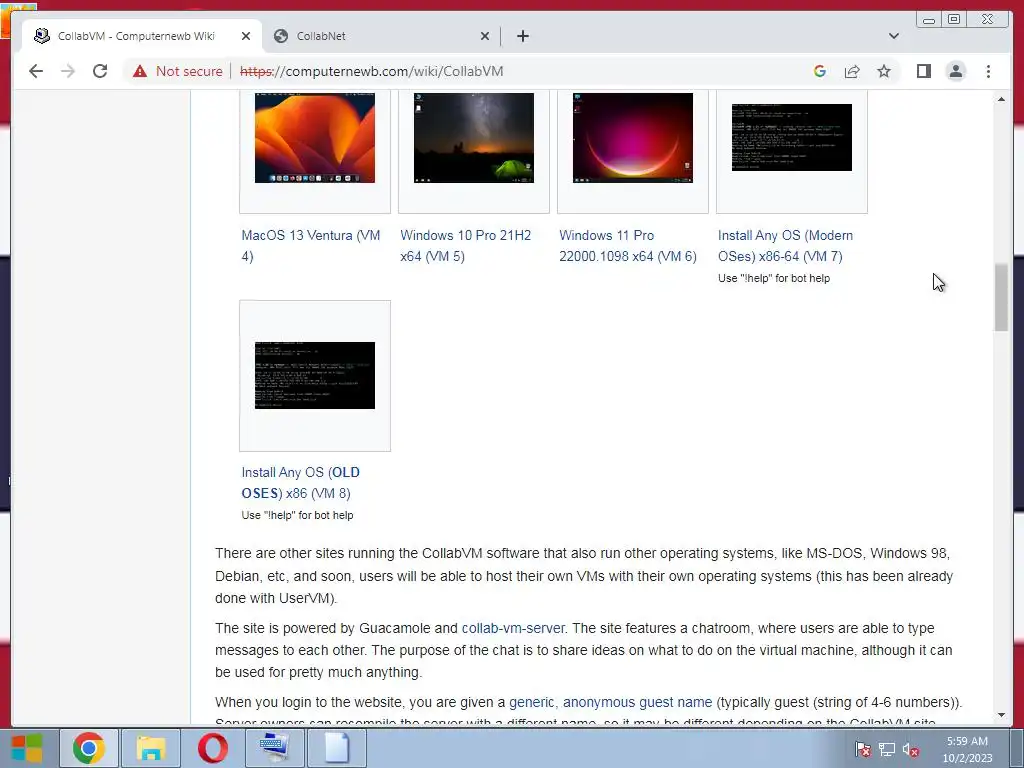Click the vertical scrollbar thumb
The width and height of the screenshot is (1024, 768).
coord(1001,297)
